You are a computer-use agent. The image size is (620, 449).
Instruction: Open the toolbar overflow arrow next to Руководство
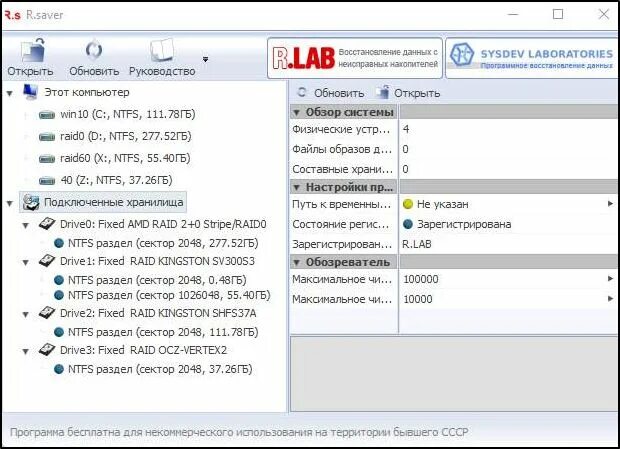(205, 59)
